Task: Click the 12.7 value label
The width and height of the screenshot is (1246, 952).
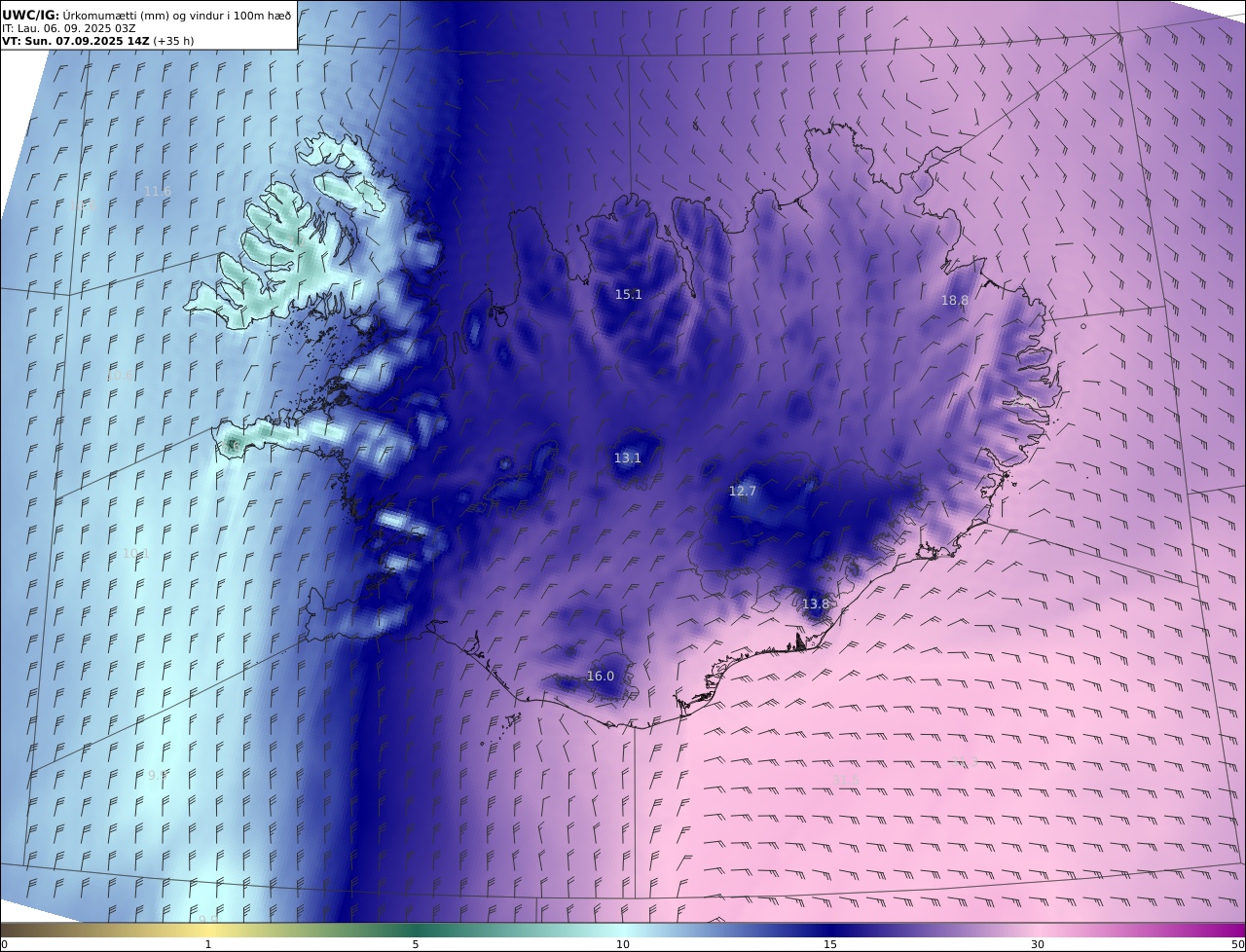Action: click(743, 492)
